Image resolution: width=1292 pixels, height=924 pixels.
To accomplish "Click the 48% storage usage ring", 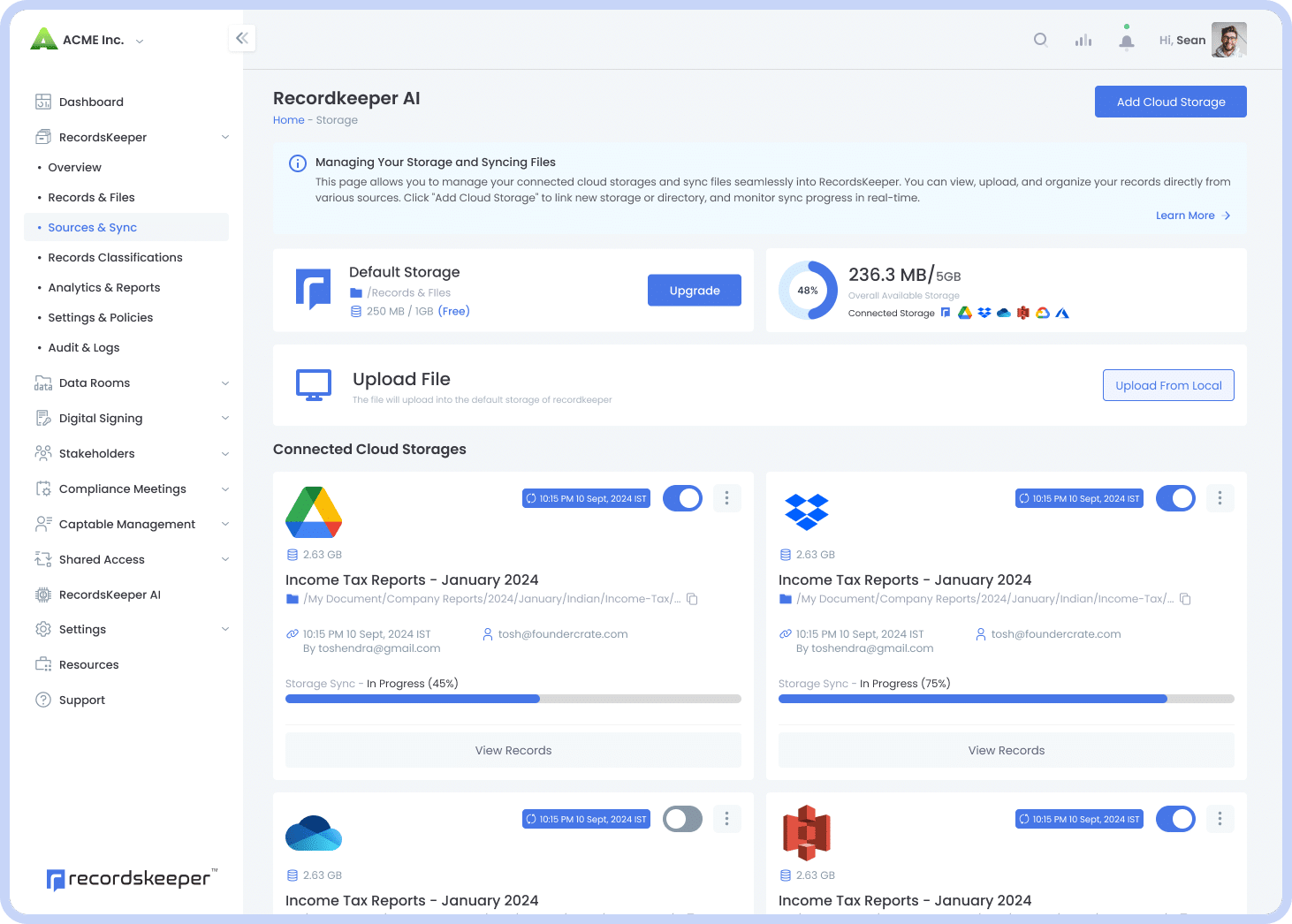I will coord(808,290).
